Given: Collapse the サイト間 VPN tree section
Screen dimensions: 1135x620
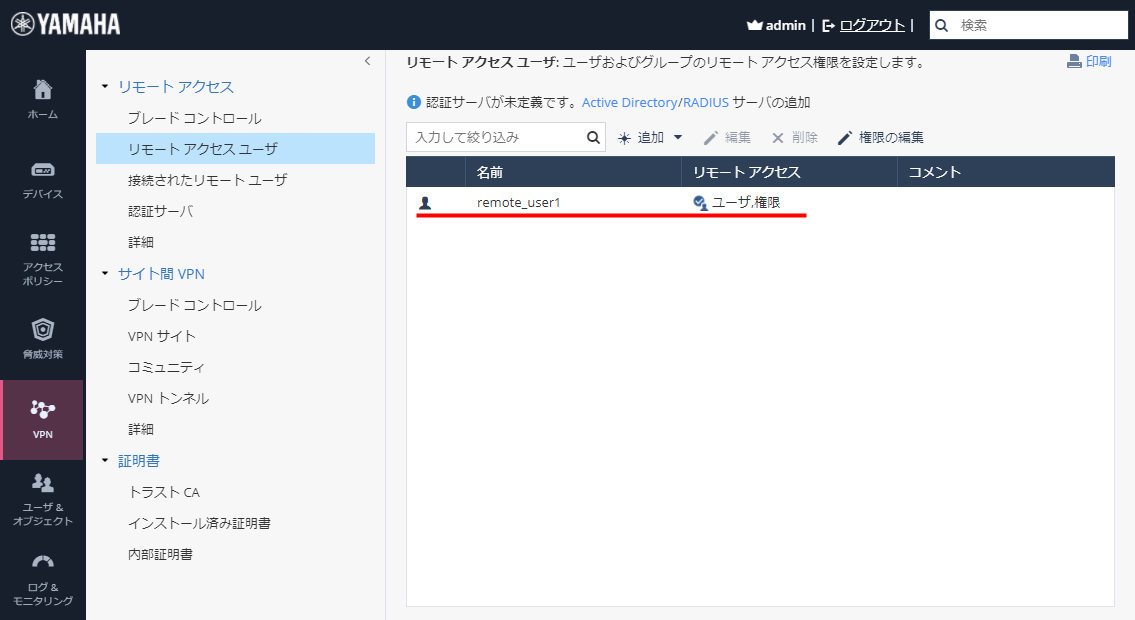Looking at the screenshot, I should (x=106, y=273).
